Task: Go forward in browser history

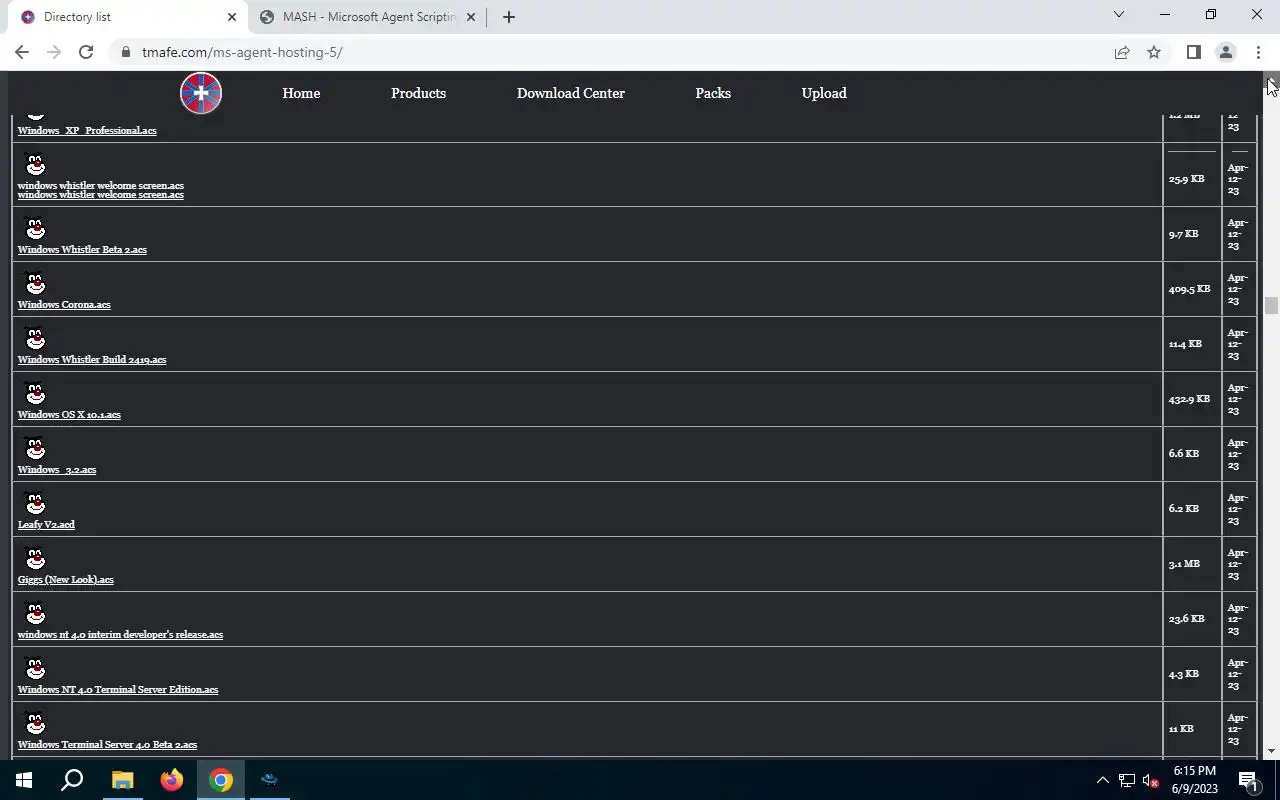Action: tap(54, 52)
